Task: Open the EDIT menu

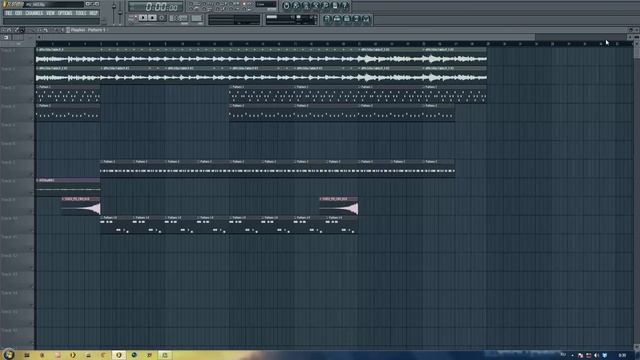Action: 19,13
